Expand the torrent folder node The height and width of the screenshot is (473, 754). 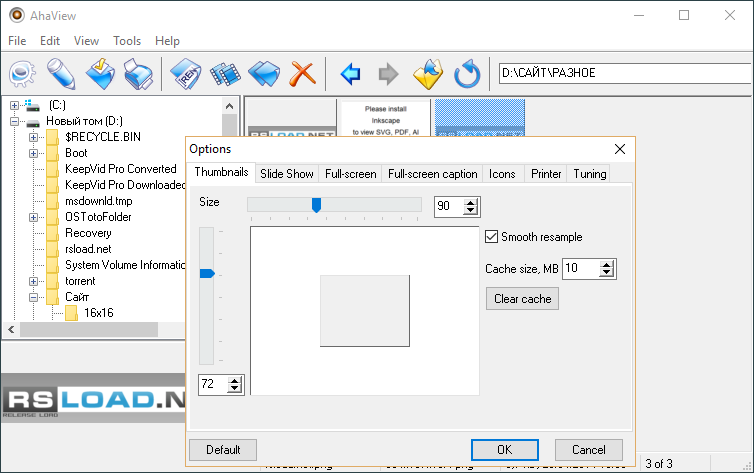(x=33, y=281)
